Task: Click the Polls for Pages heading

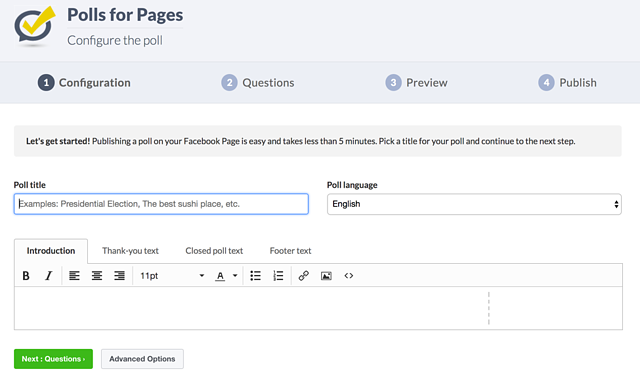Action: click(125, 15)
